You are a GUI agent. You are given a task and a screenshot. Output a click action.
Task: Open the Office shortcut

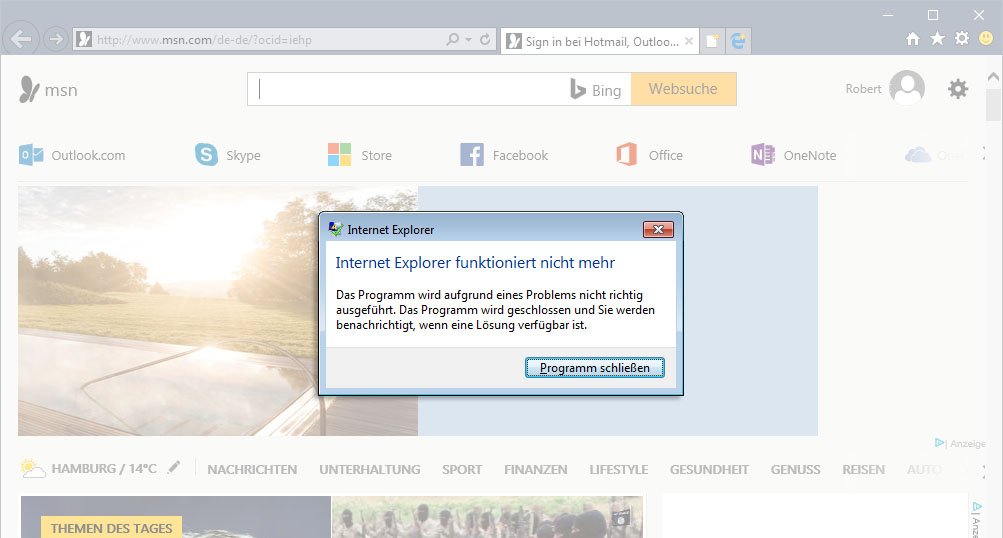[649, 155]
